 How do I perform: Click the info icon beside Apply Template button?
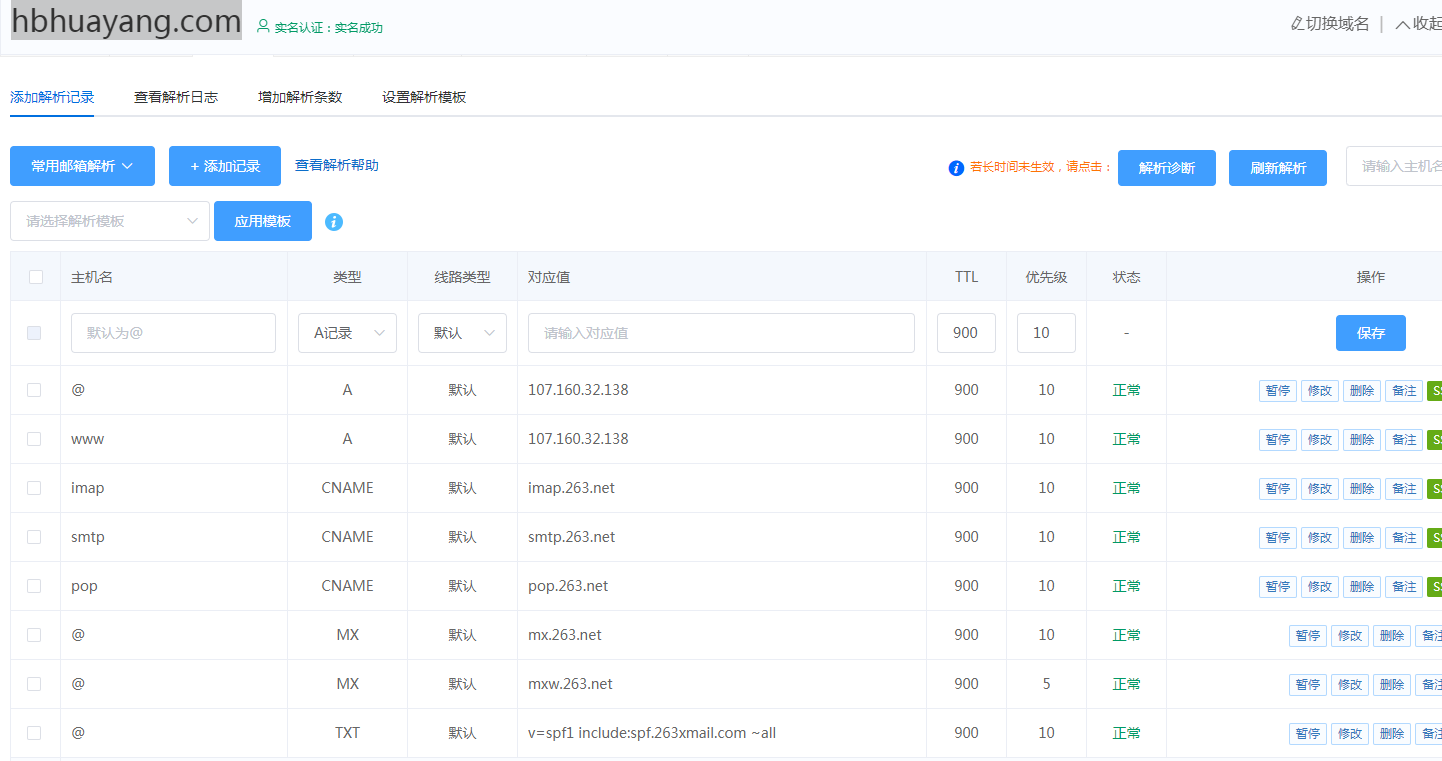pyautogui.click(x=334, y=222)
